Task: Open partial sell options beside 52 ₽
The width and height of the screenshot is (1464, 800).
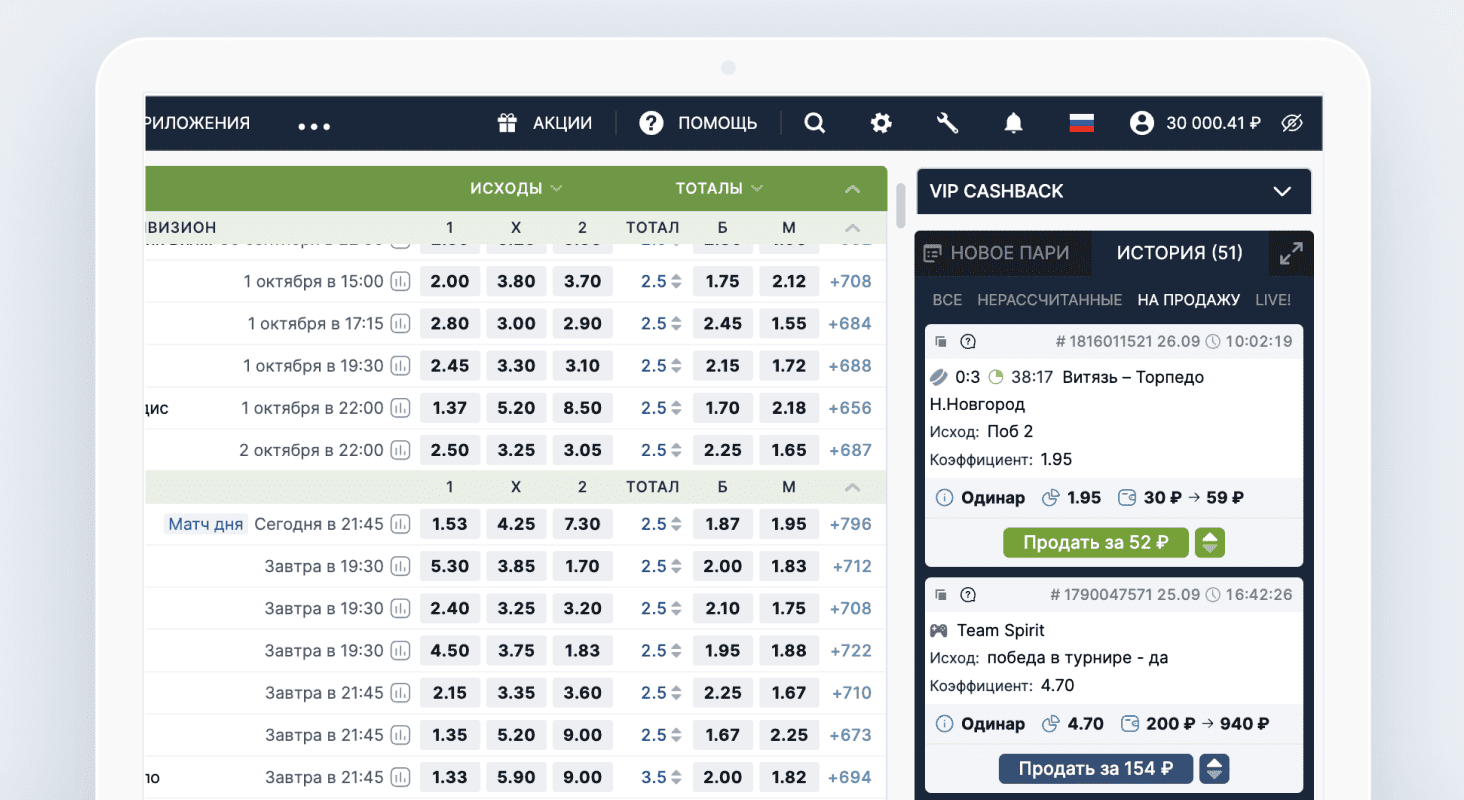Action: [1210, 543]
